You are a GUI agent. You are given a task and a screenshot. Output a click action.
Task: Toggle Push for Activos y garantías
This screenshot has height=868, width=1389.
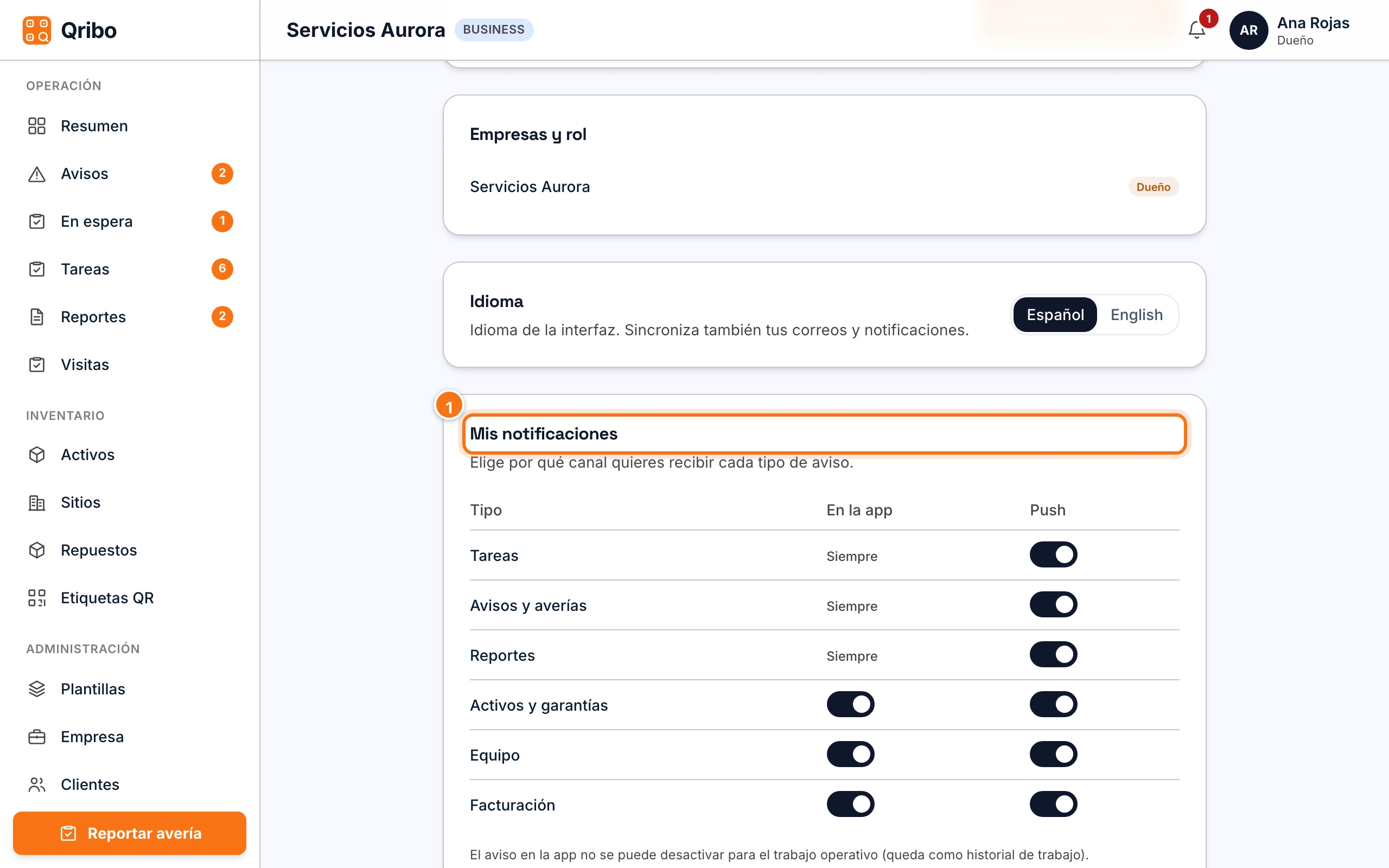click(x=1053, y=704)
